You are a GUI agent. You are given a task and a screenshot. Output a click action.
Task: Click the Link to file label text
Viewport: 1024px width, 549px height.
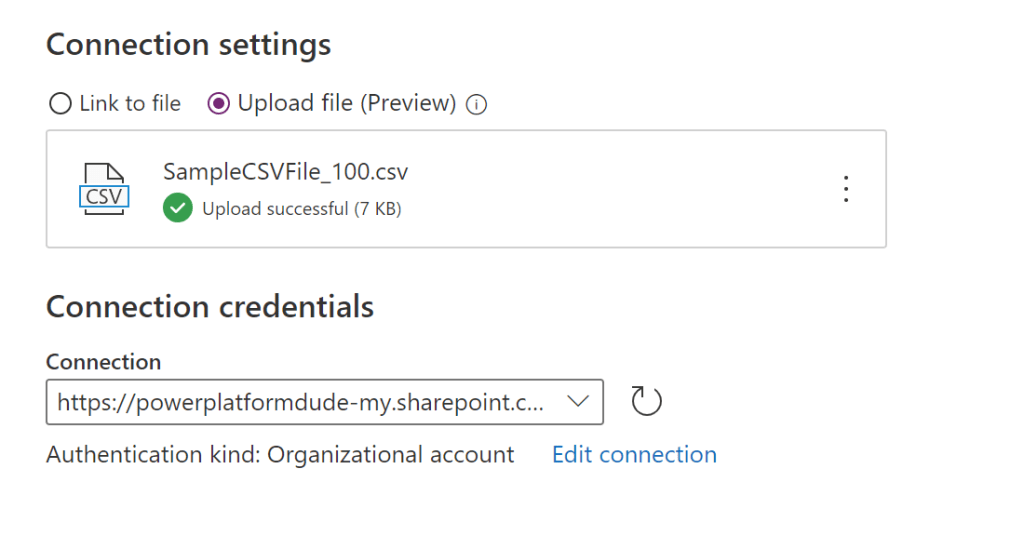coord(130,103)
